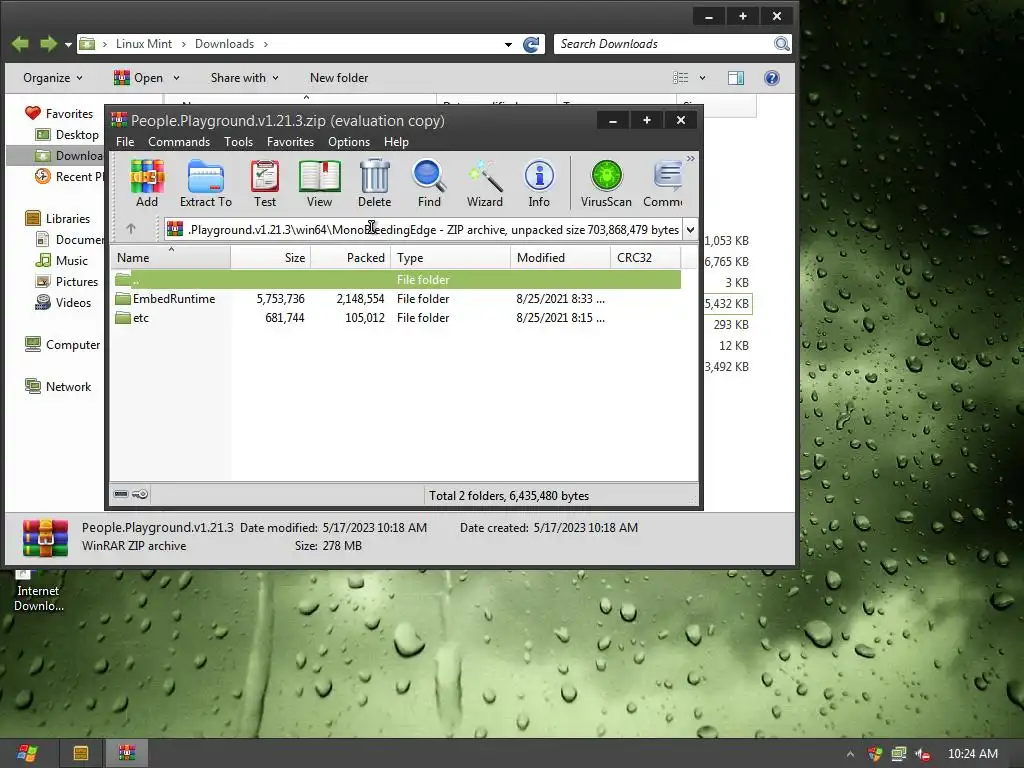Image resolution: width=1024 pixels, height=768 pixels.
Task: Select Network in navigation pane
Action: click(58, 386)
